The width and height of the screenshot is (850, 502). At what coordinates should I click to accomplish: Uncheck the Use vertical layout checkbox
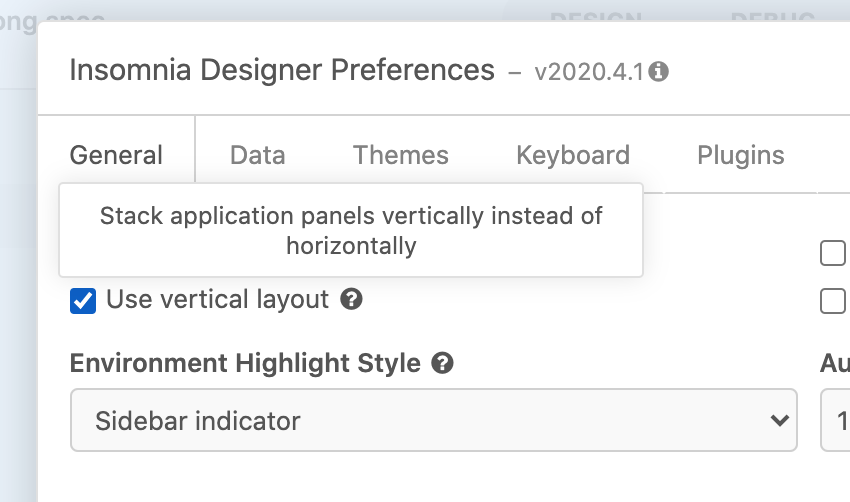click(83, 300)
